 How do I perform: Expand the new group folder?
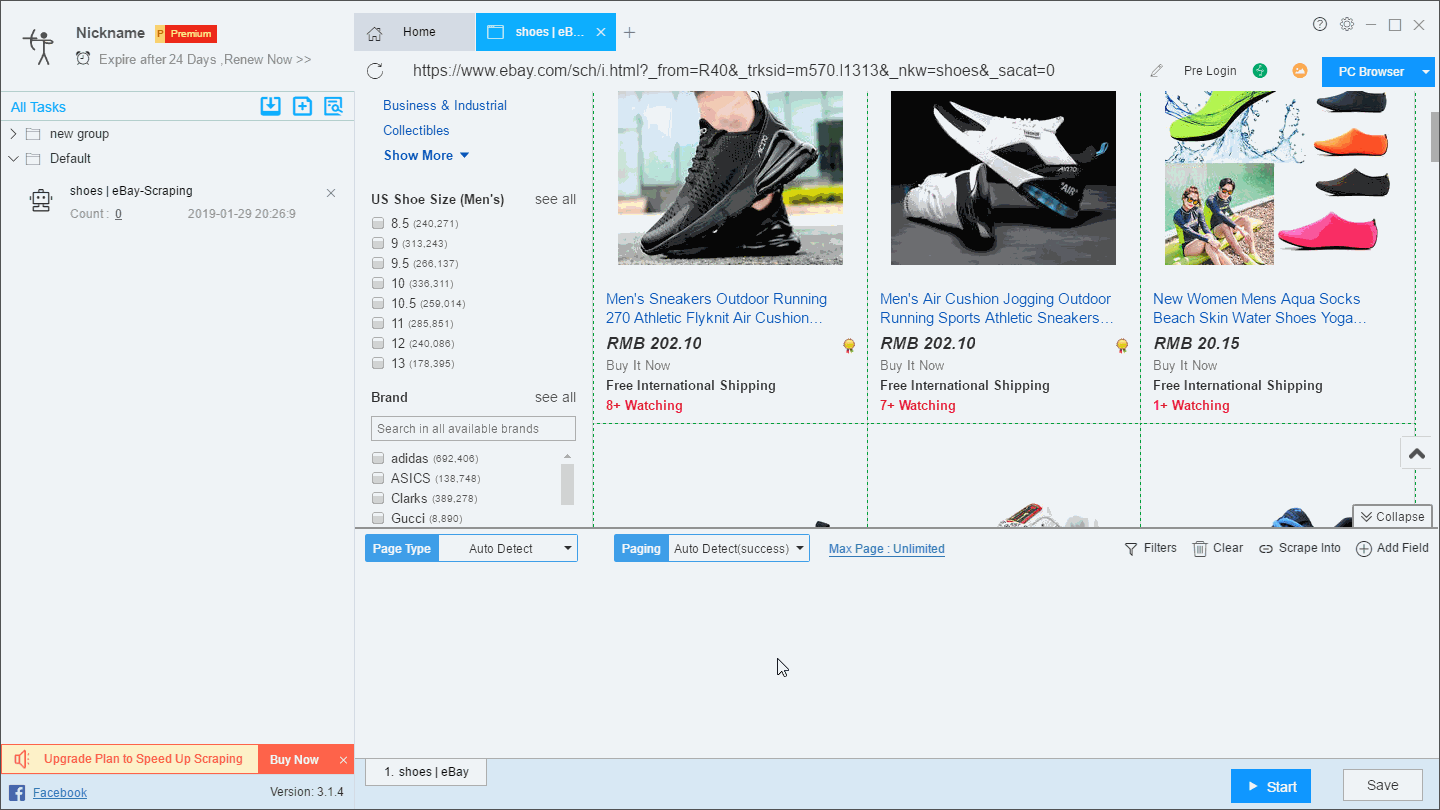(13, 134)
